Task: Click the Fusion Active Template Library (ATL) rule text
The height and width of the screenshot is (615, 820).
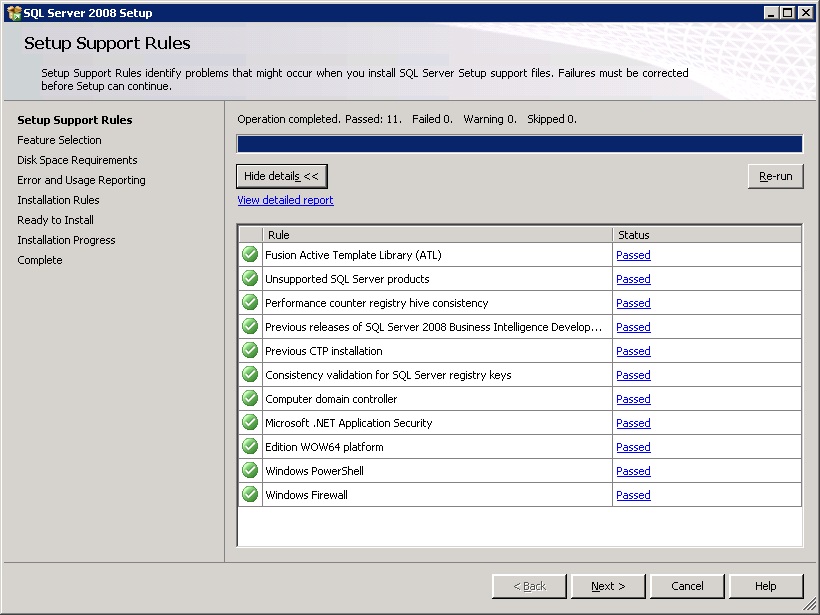Action: [x=354, y=255]
